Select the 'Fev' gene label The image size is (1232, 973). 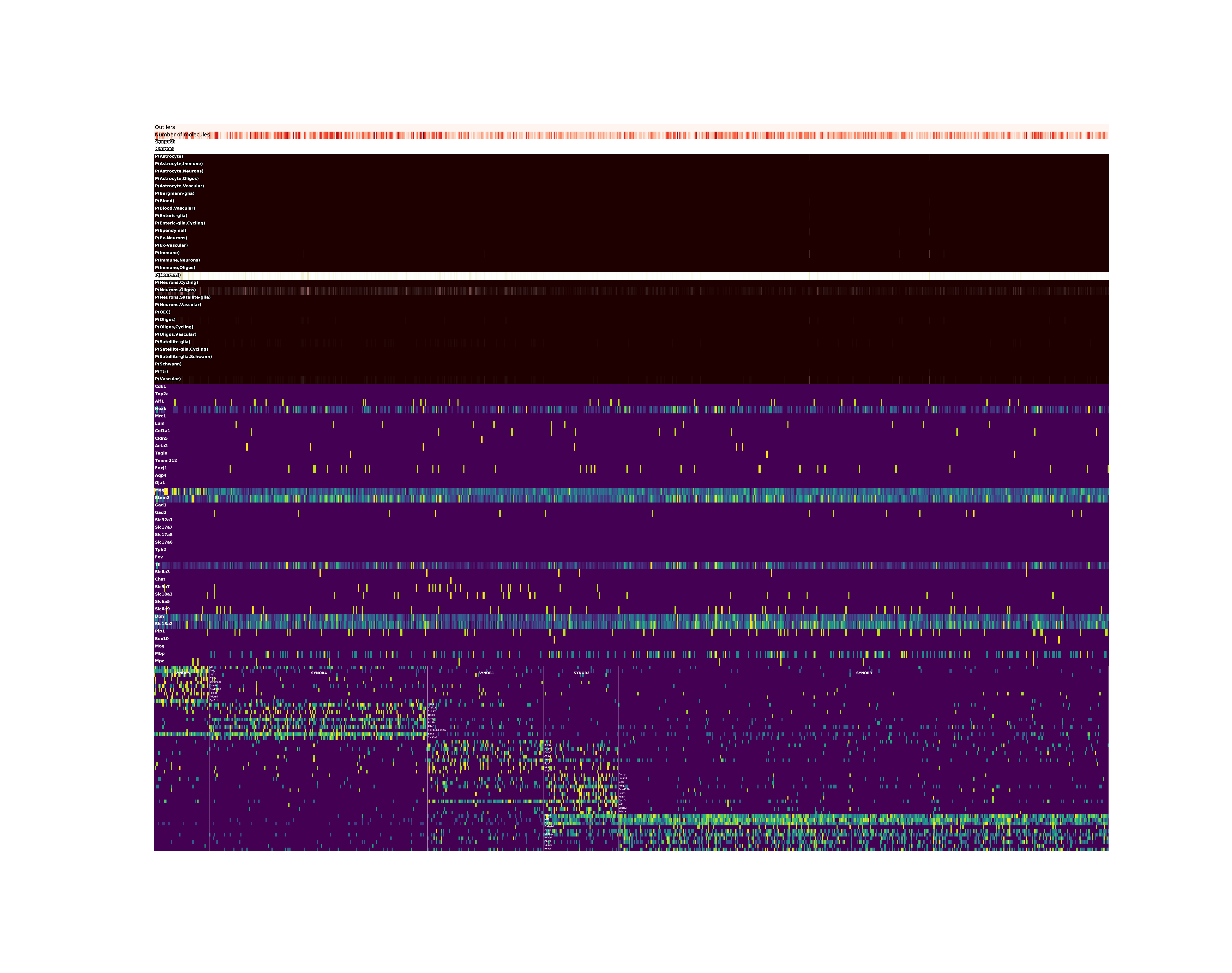pos(159,557)
